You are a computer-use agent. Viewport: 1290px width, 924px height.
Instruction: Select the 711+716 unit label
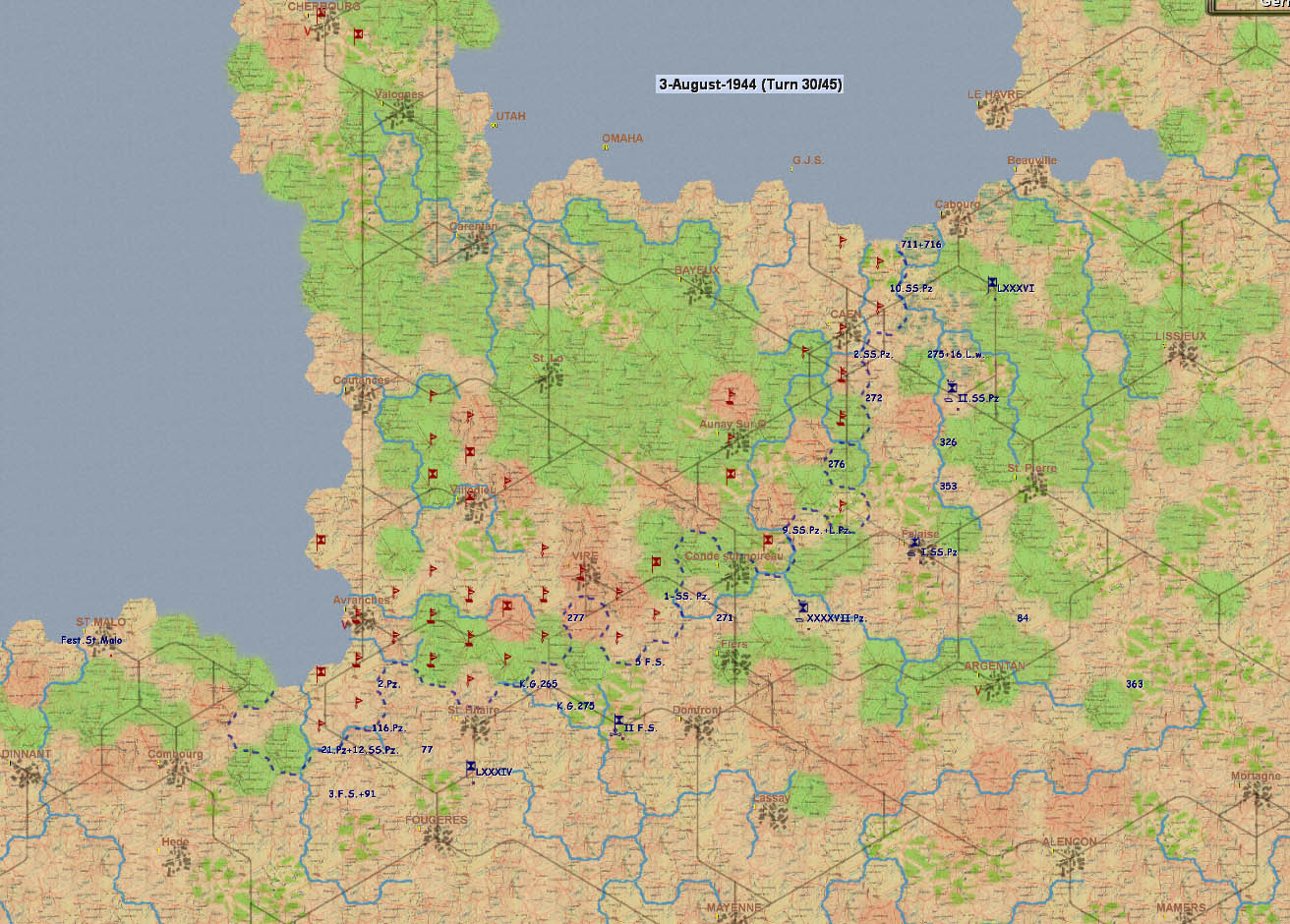click(920, 245)
